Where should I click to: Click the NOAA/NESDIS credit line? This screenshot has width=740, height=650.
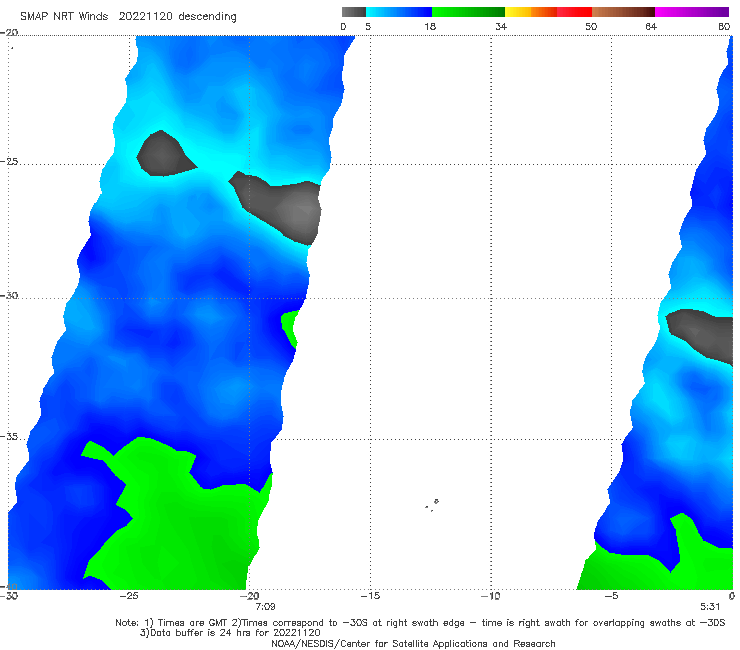point(413,644)
